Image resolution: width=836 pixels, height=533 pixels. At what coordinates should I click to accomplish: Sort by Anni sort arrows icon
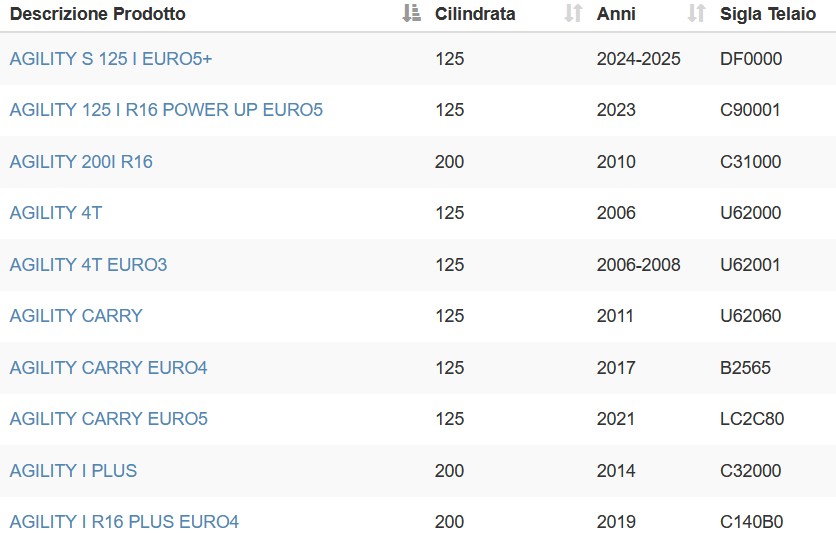(696, 13)
